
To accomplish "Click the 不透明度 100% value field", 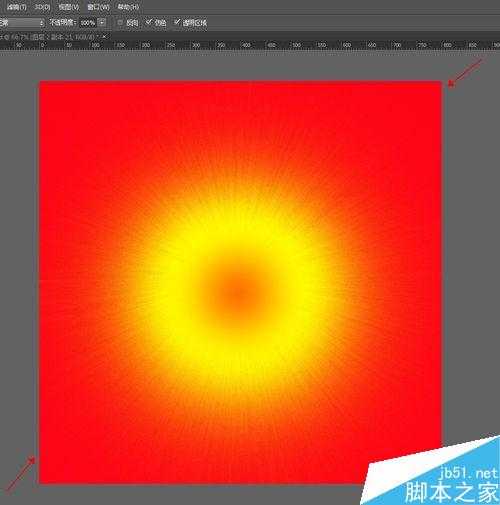I will pos(88,23).
